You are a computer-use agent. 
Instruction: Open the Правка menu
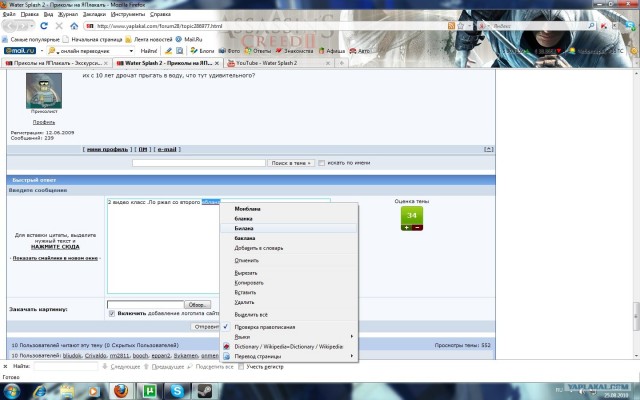click(29, 14)
